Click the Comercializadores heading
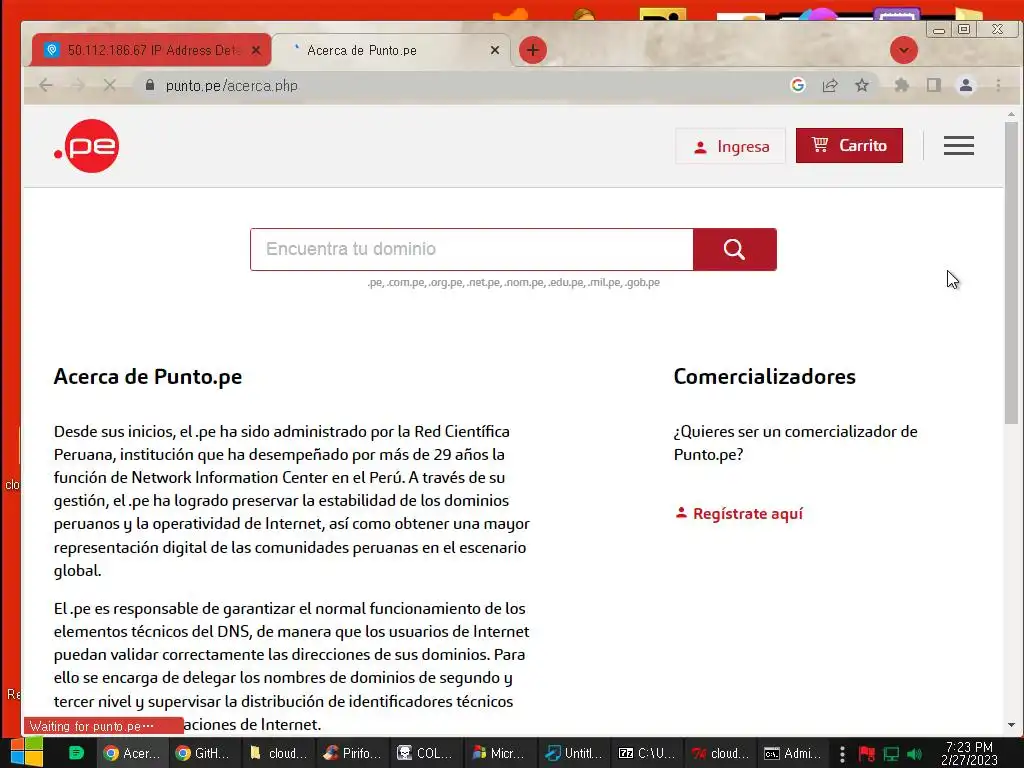The image size is (1024, 768). pyautogui.click(x=764, y=377)
